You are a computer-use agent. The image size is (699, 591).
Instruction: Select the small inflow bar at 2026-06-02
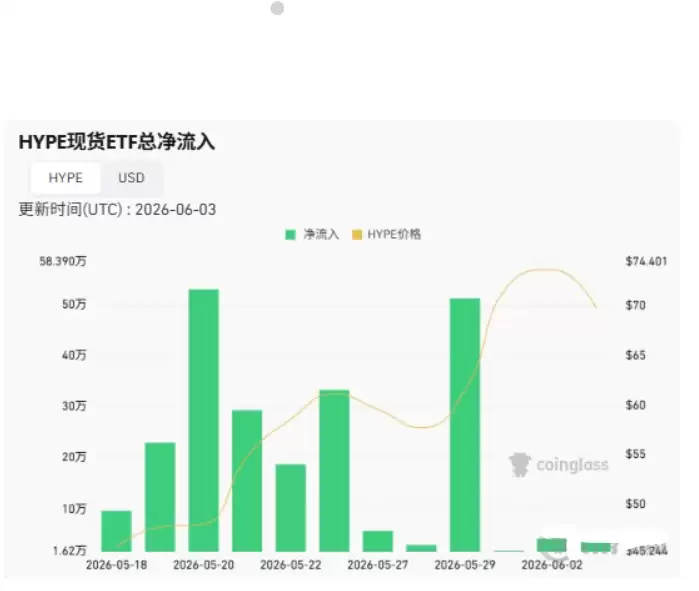click(x=552, y=545)
